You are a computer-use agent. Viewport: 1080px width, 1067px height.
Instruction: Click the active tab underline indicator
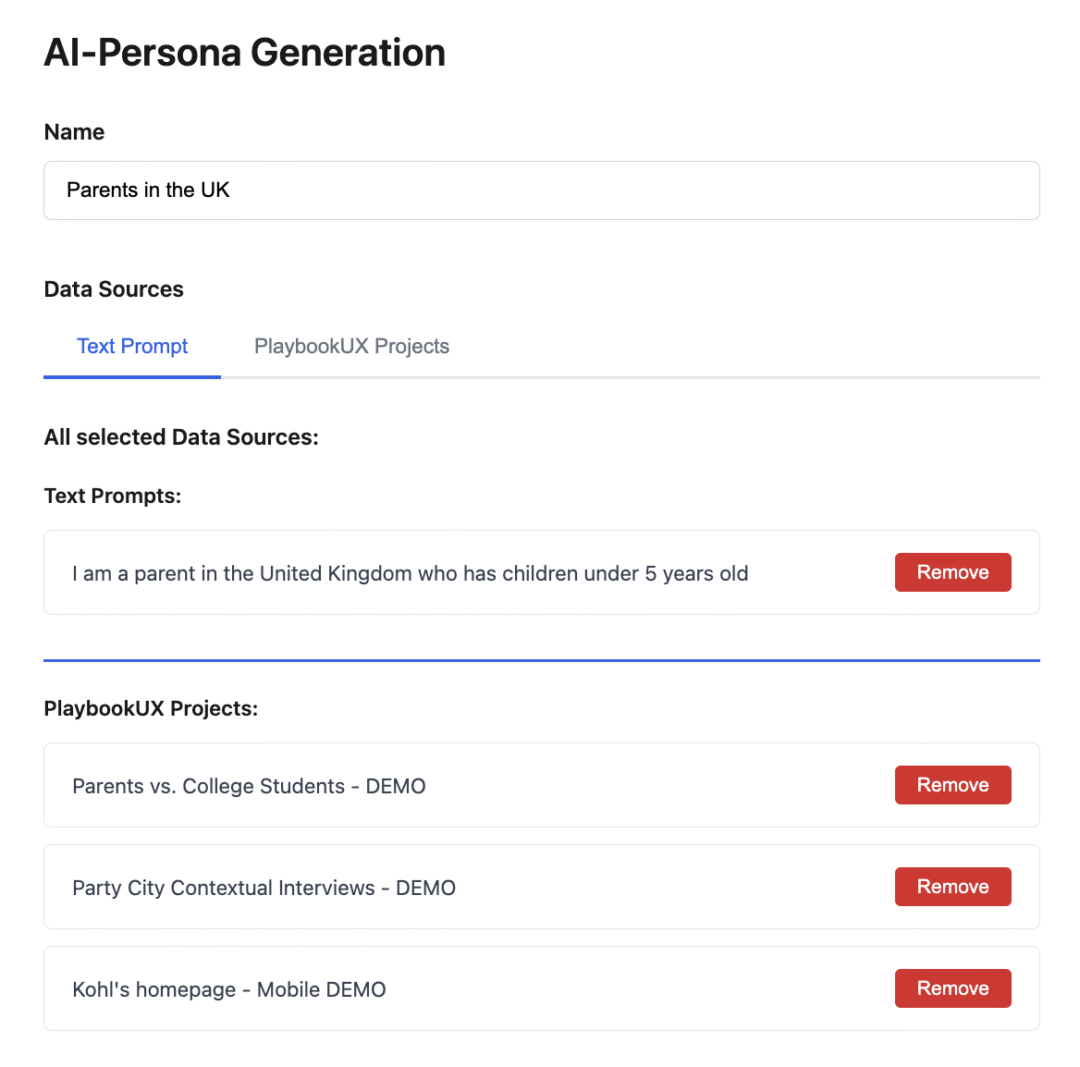tap(132, 377)
